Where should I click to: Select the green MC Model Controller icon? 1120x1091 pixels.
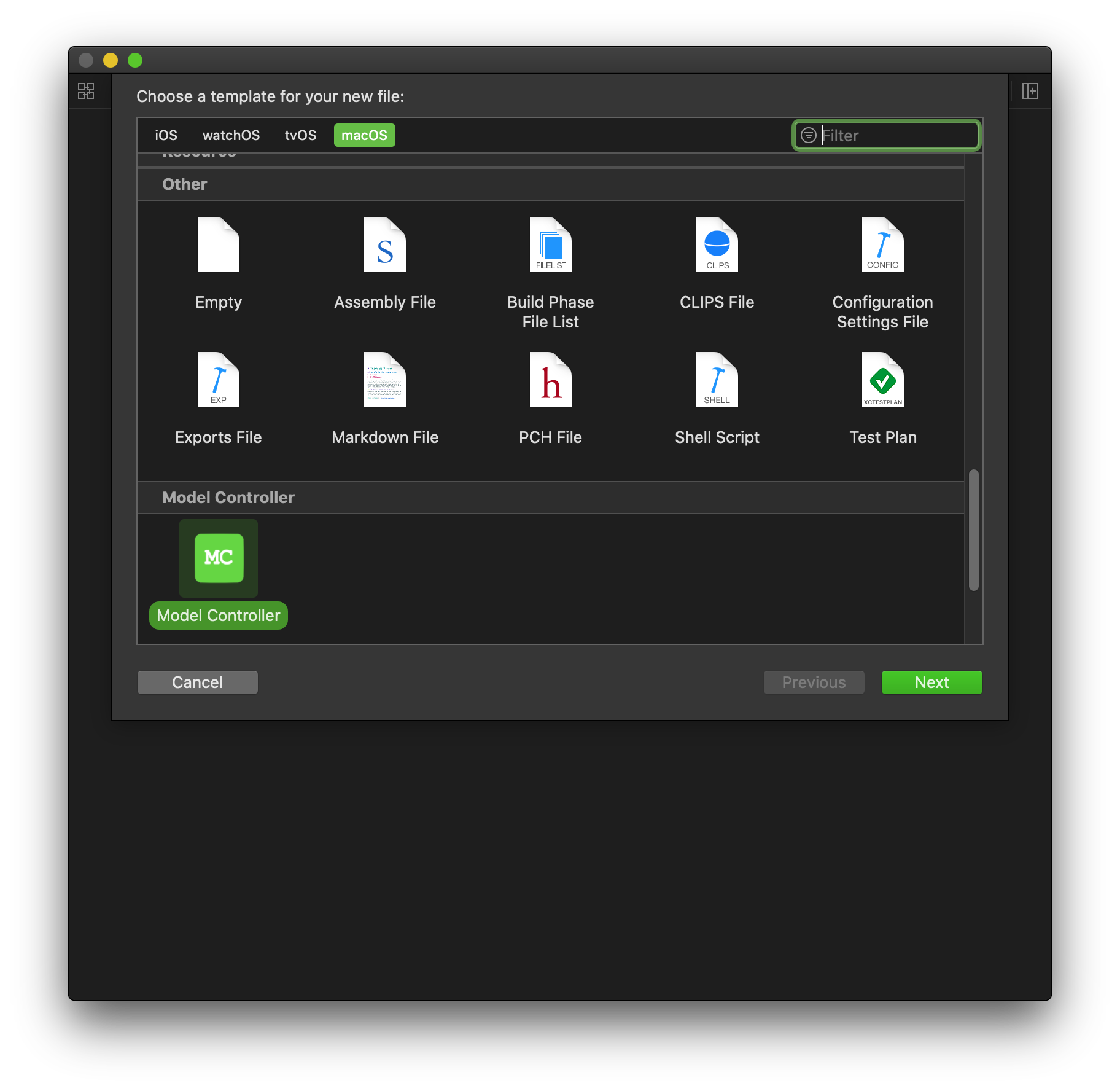[219, 558]
